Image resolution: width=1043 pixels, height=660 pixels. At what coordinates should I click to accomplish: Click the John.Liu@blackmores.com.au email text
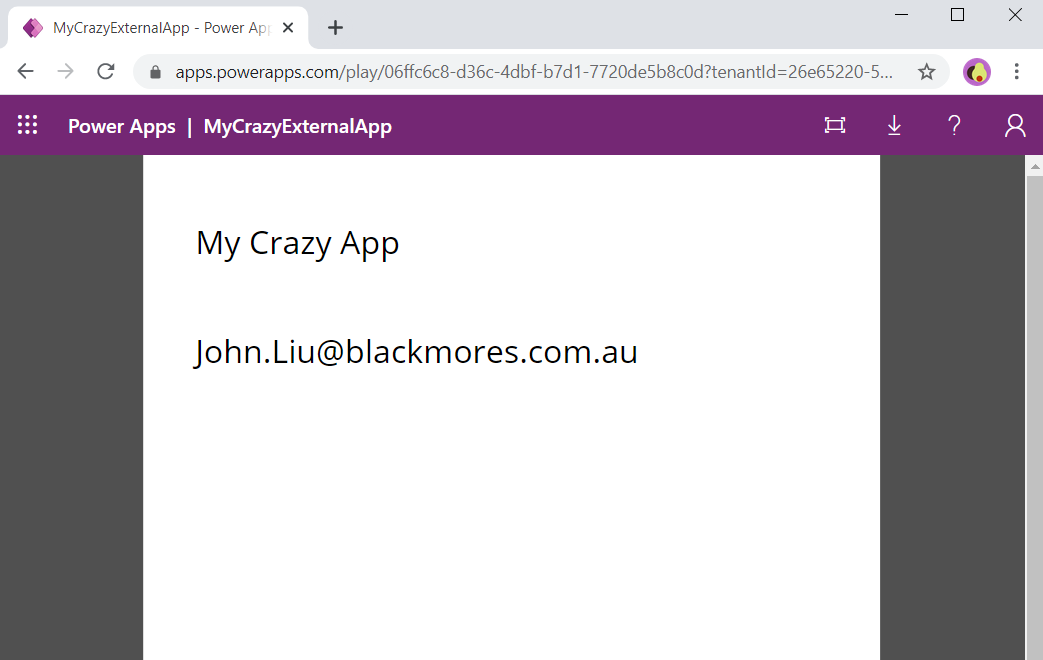point(416,352)
